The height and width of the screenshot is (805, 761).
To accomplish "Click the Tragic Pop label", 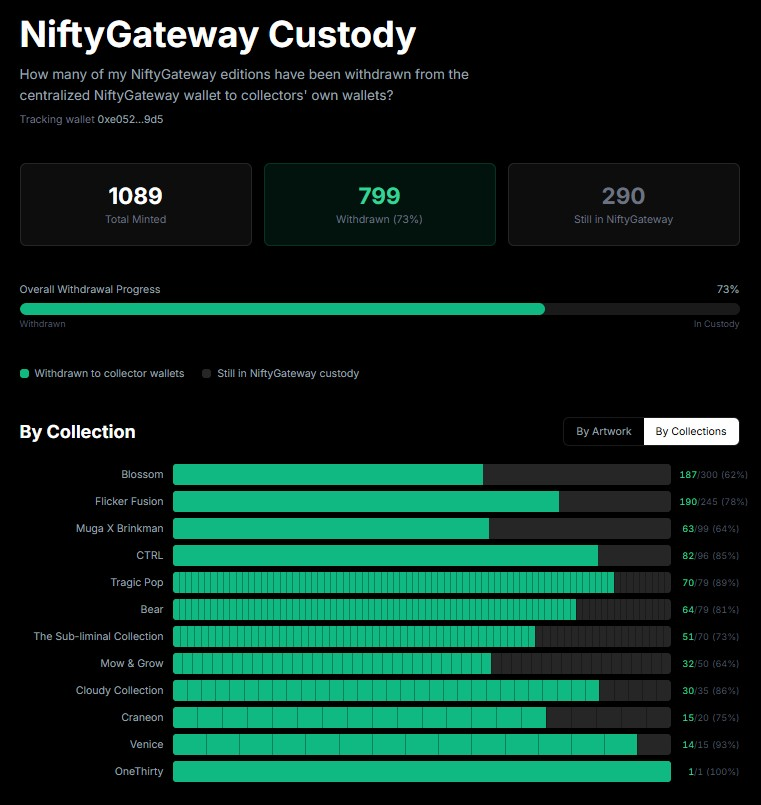I will 137,583.
